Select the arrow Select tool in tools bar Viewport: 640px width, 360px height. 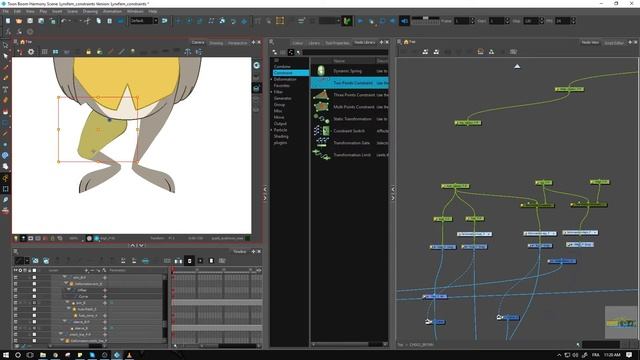pyautogui.click(x=5, y=56)
